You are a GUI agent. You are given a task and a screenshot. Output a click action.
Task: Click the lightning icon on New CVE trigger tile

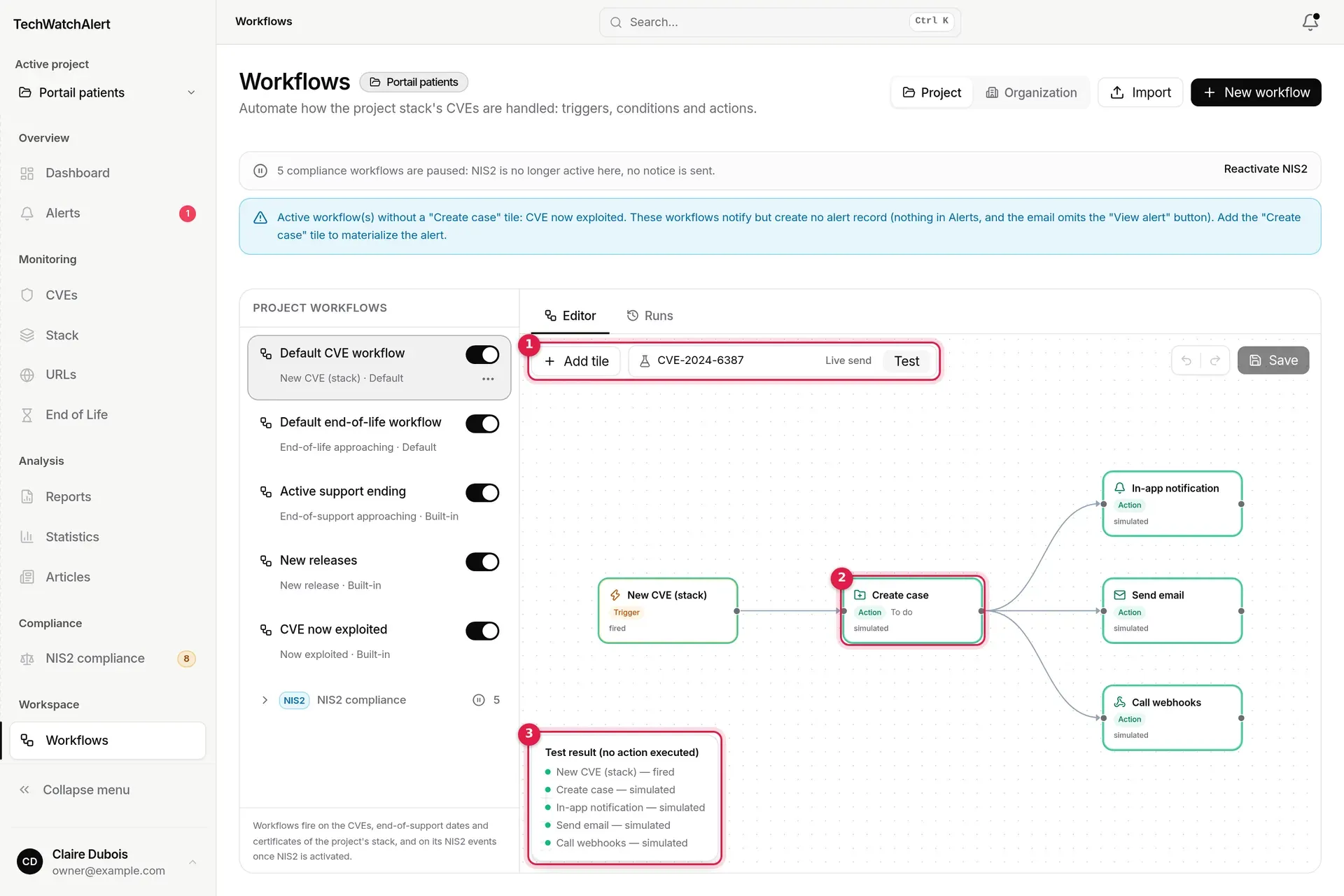(615, 595)
